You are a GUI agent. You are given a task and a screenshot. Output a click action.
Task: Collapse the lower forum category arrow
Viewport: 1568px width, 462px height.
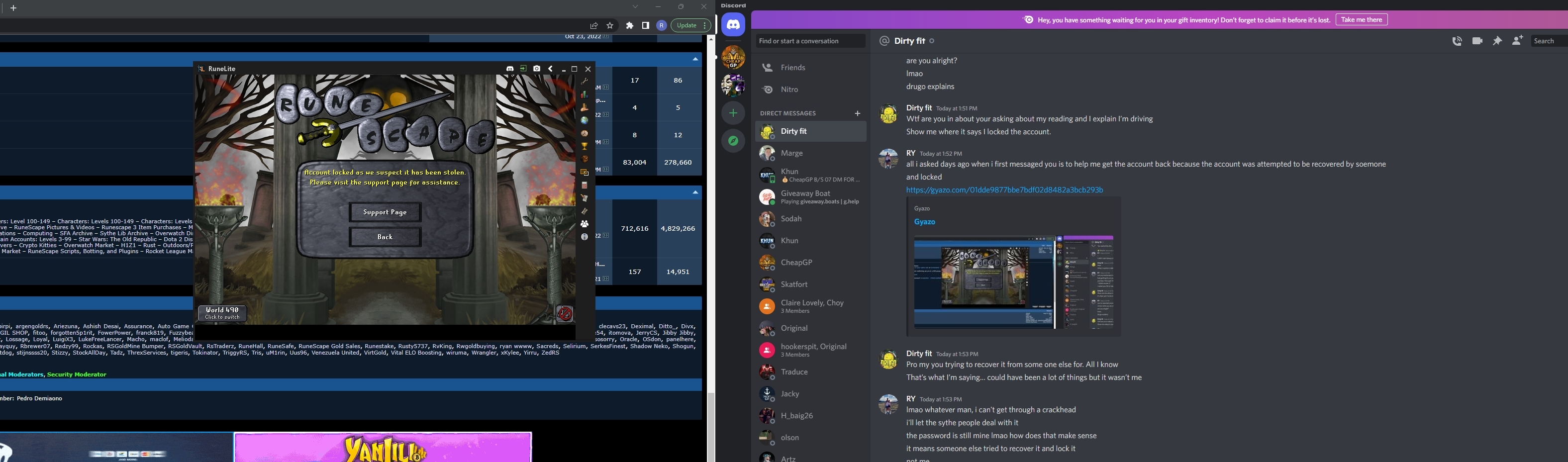coord(695,193)
